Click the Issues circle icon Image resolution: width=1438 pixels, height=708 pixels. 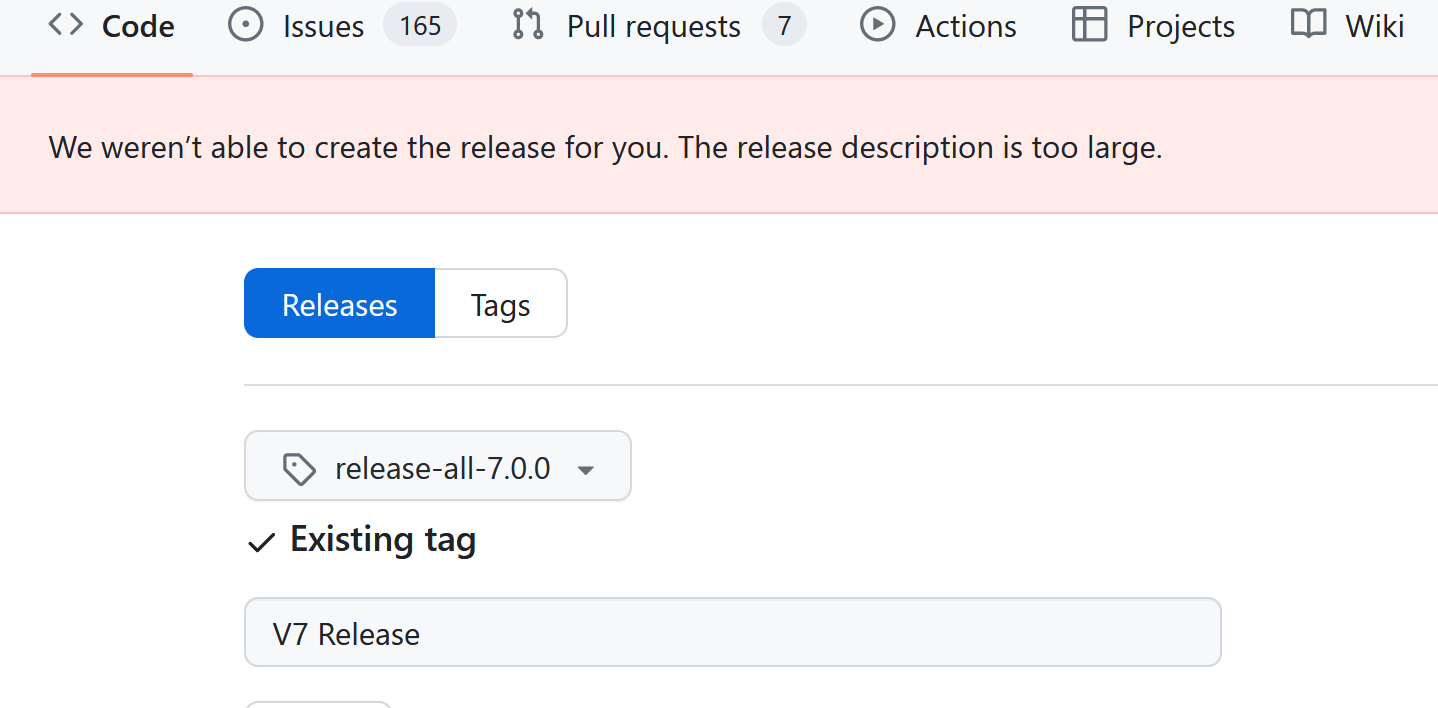pos(245,25)
